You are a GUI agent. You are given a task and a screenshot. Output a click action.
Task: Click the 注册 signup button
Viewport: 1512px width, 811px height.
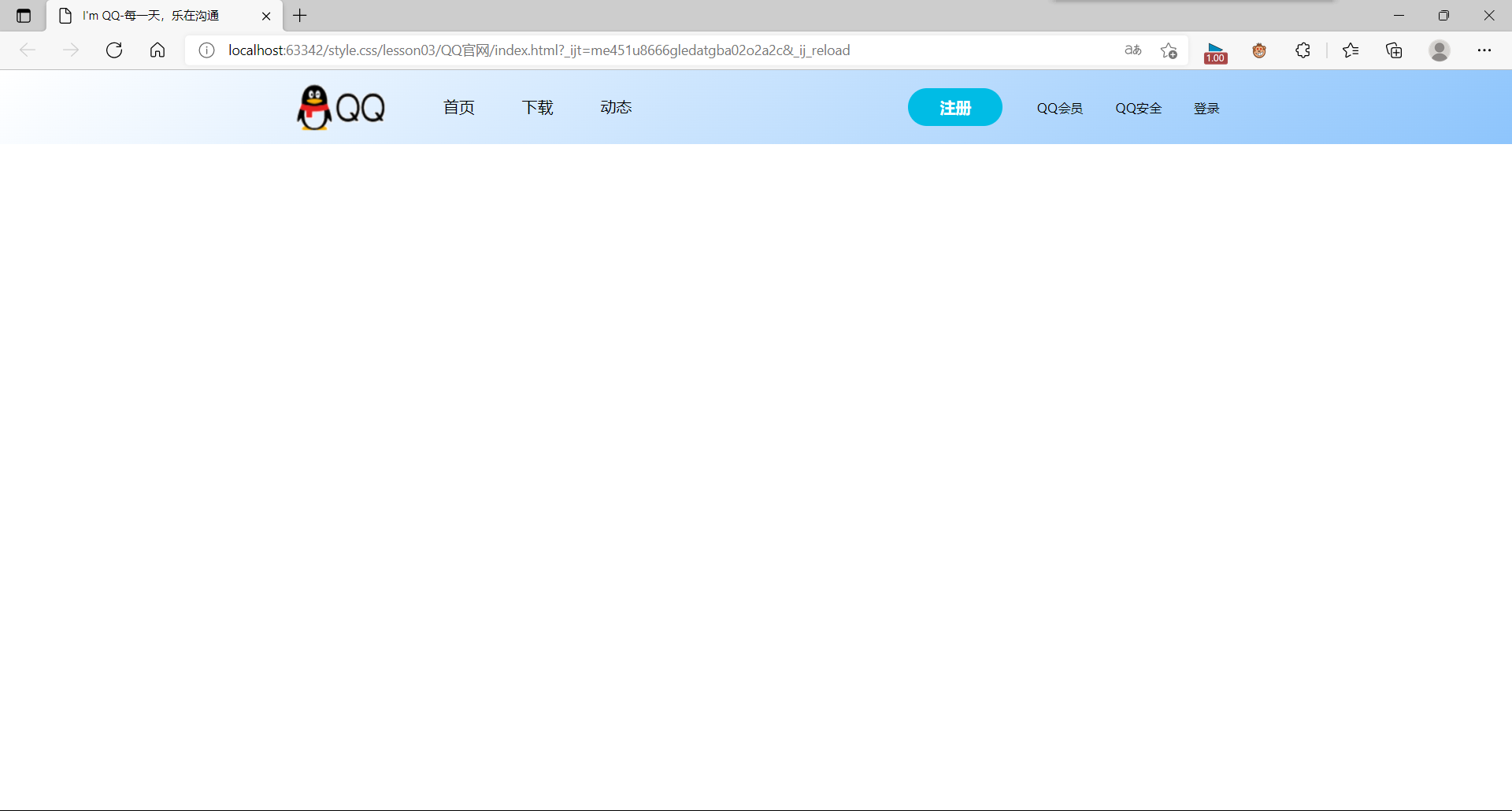954,107
